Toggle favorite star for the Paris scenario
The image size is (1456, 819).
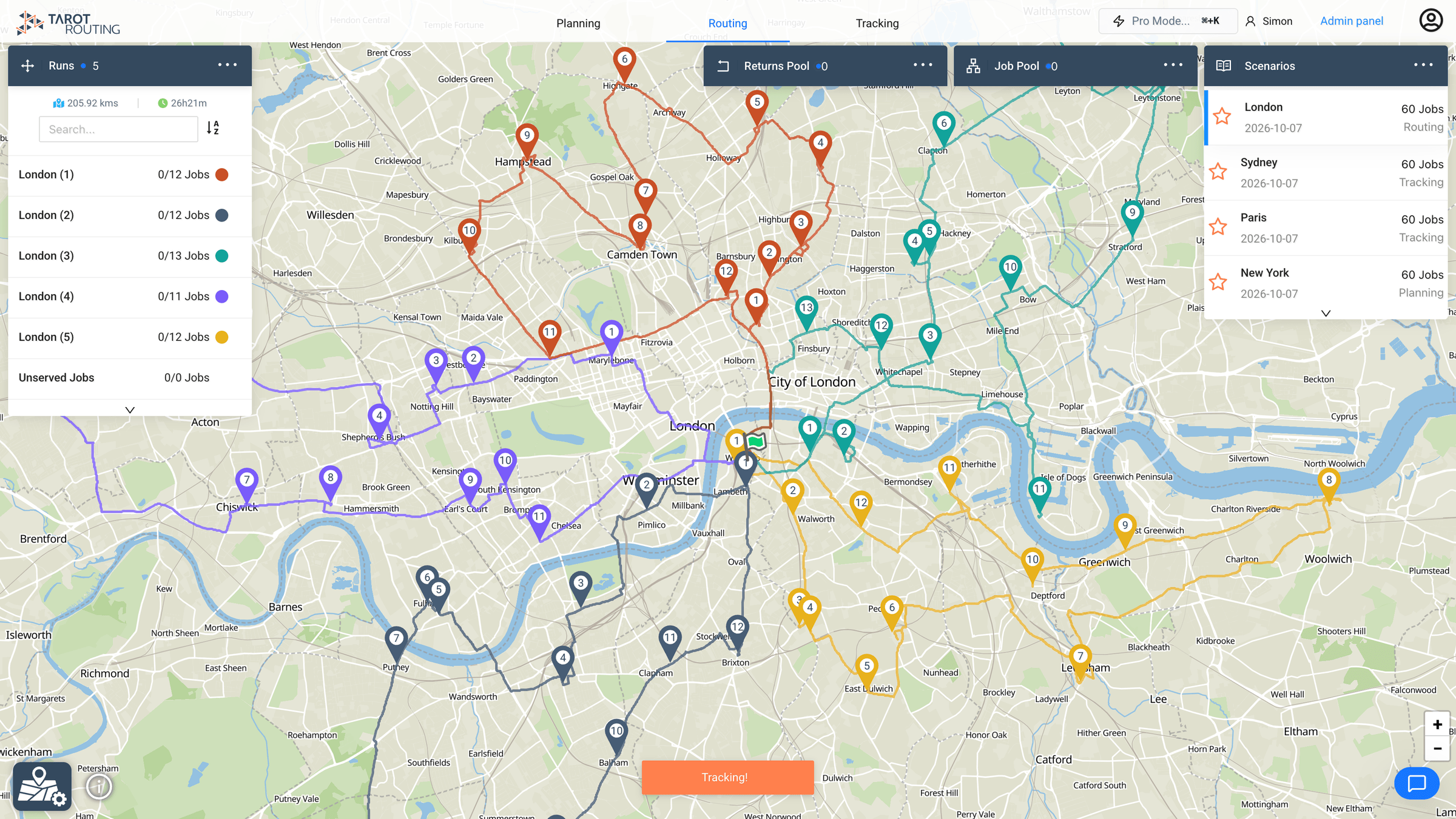(1218, 226)
